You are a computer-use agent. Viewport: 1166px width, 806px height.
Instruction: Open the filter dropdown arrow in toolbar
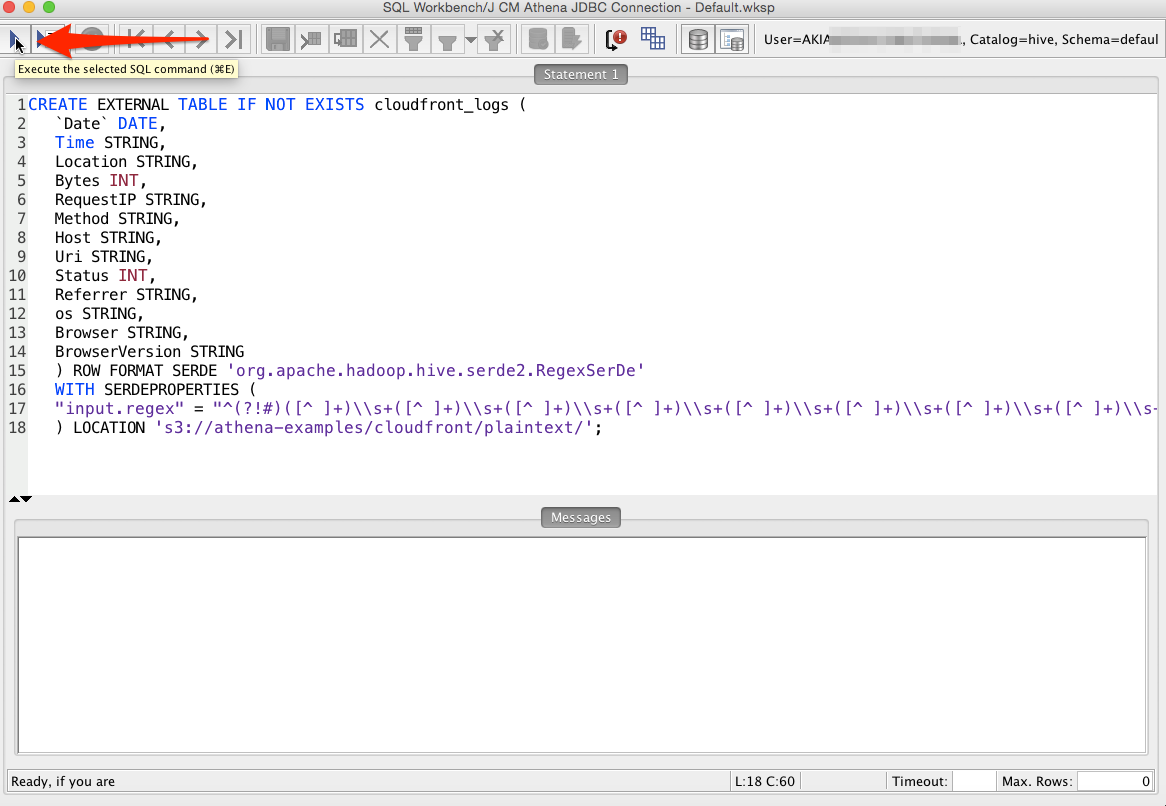(470, 40)
